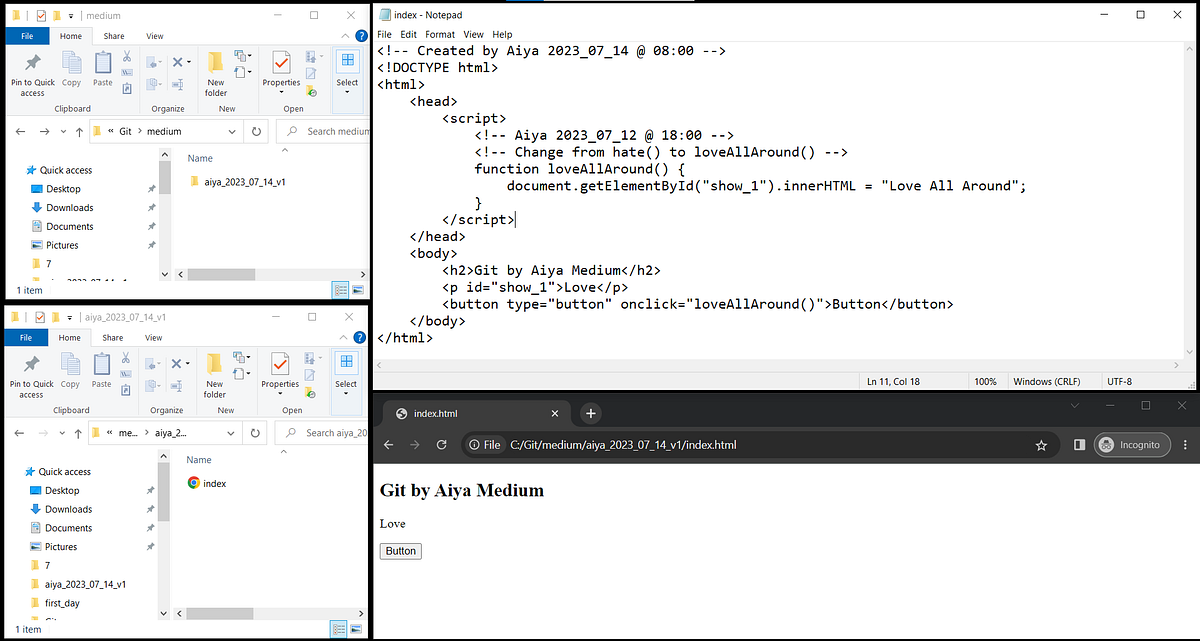Open the Format menu in Notepad
Image resolution: width=1200 pixels, height=641 pixels.
(x=440, y=34)
